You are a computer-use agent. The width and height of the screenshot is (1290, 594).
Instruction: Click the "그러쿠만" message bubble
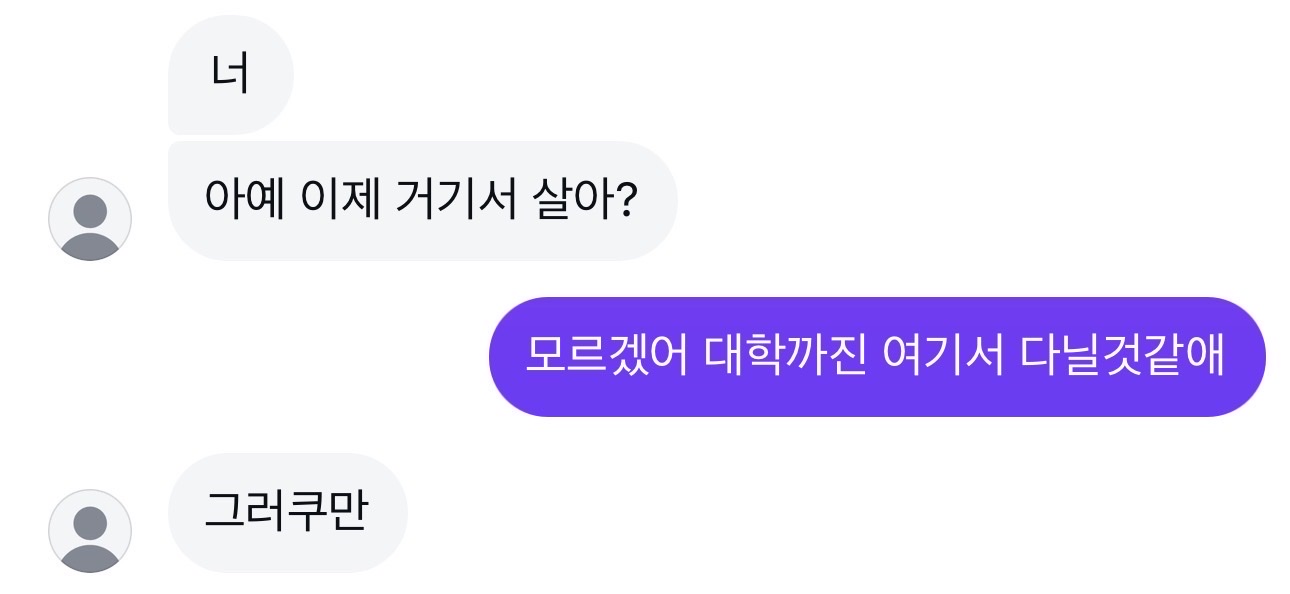[x=287, y=513]
